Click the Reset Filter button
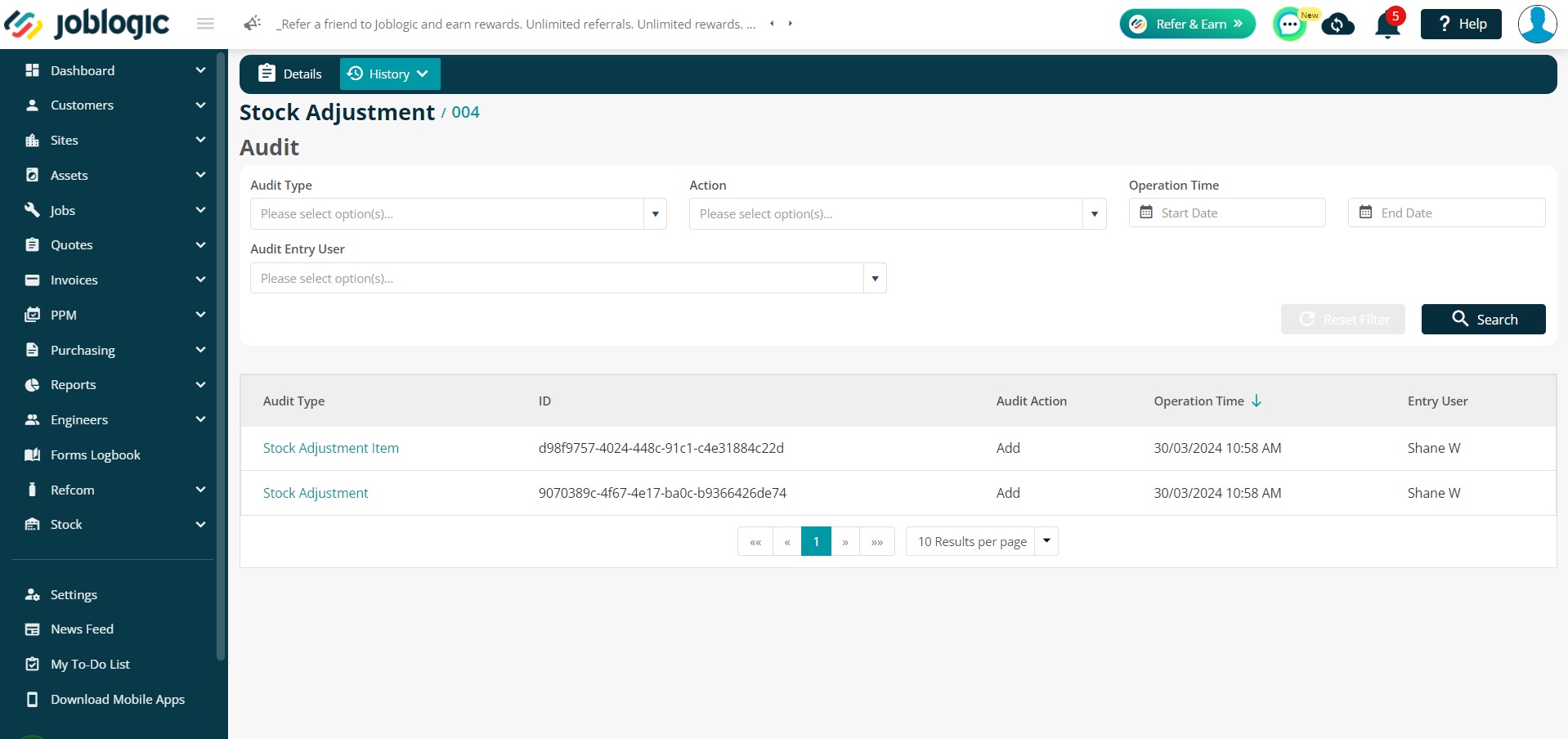Screen dimensions: 1568x739 click(x=1342, y=319)
